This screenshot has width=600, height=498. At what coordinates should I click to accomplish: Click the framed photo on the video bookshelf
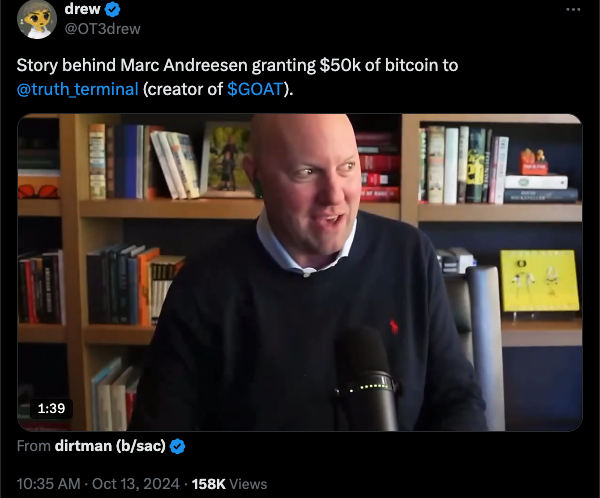pos(226,160)
